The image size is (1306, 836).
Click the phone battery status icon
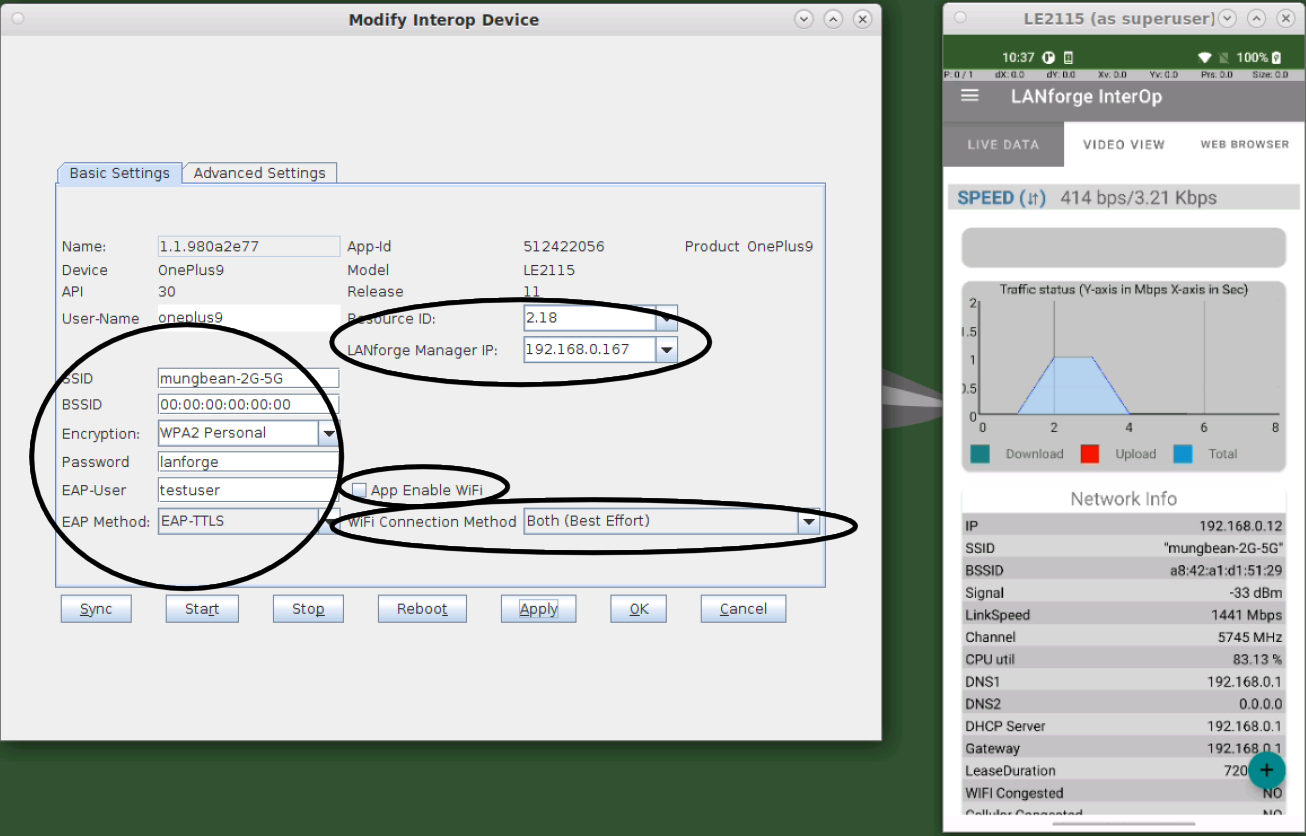pos(1276,58)
